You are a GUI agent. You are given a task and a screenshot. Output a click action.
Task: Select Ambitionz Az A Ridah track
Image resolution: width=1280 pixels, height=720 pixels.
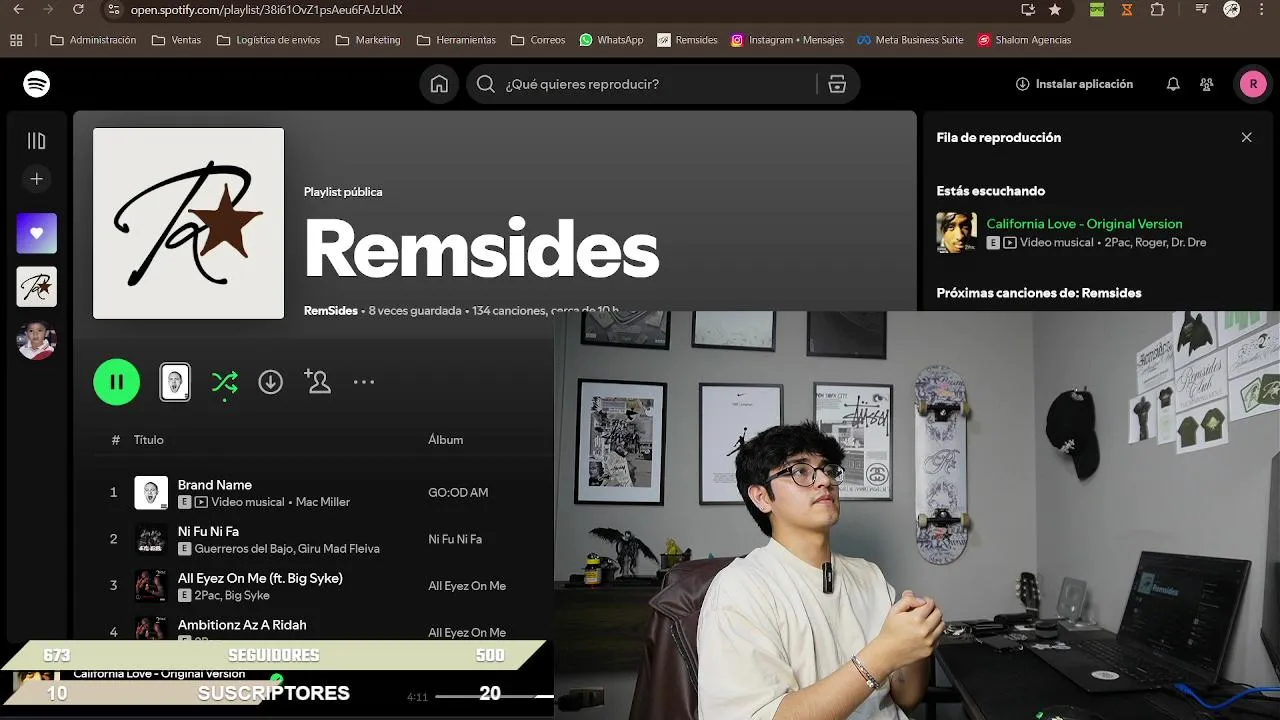tap(242, 625)
